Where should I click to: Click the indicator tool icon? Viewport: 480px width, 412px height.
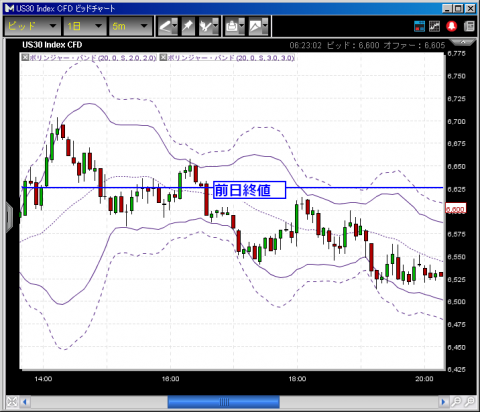(205, 26)
